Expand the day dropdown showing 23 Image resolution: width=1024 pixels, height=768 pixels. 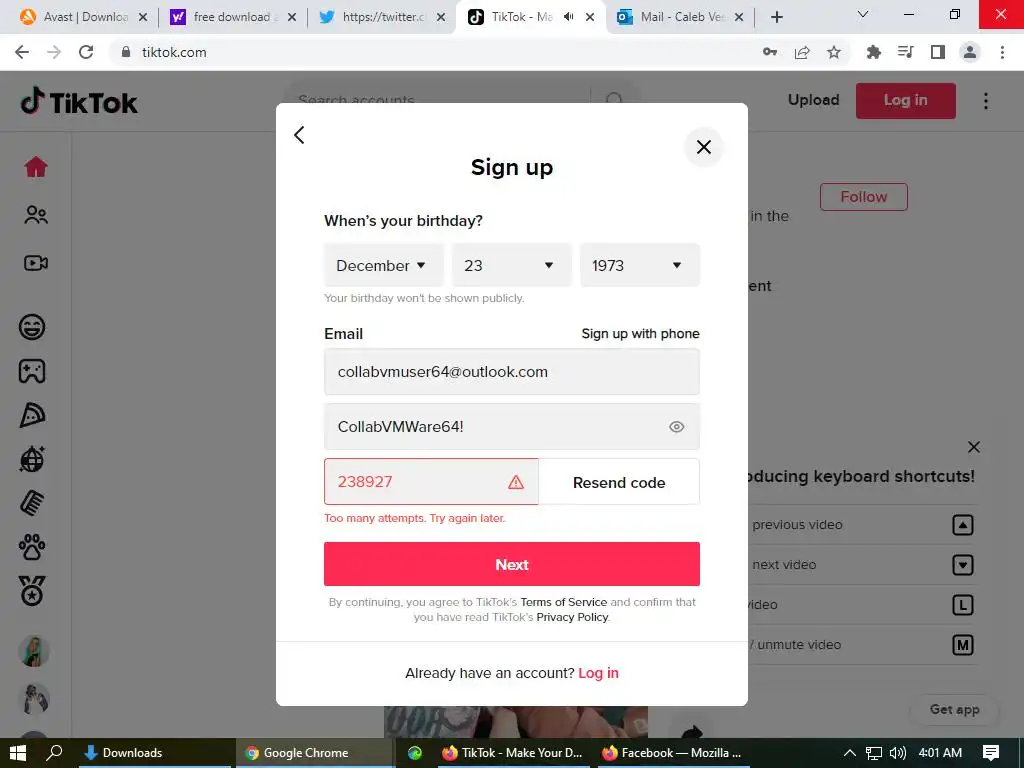pyautogui.click(x=511, y=265)
